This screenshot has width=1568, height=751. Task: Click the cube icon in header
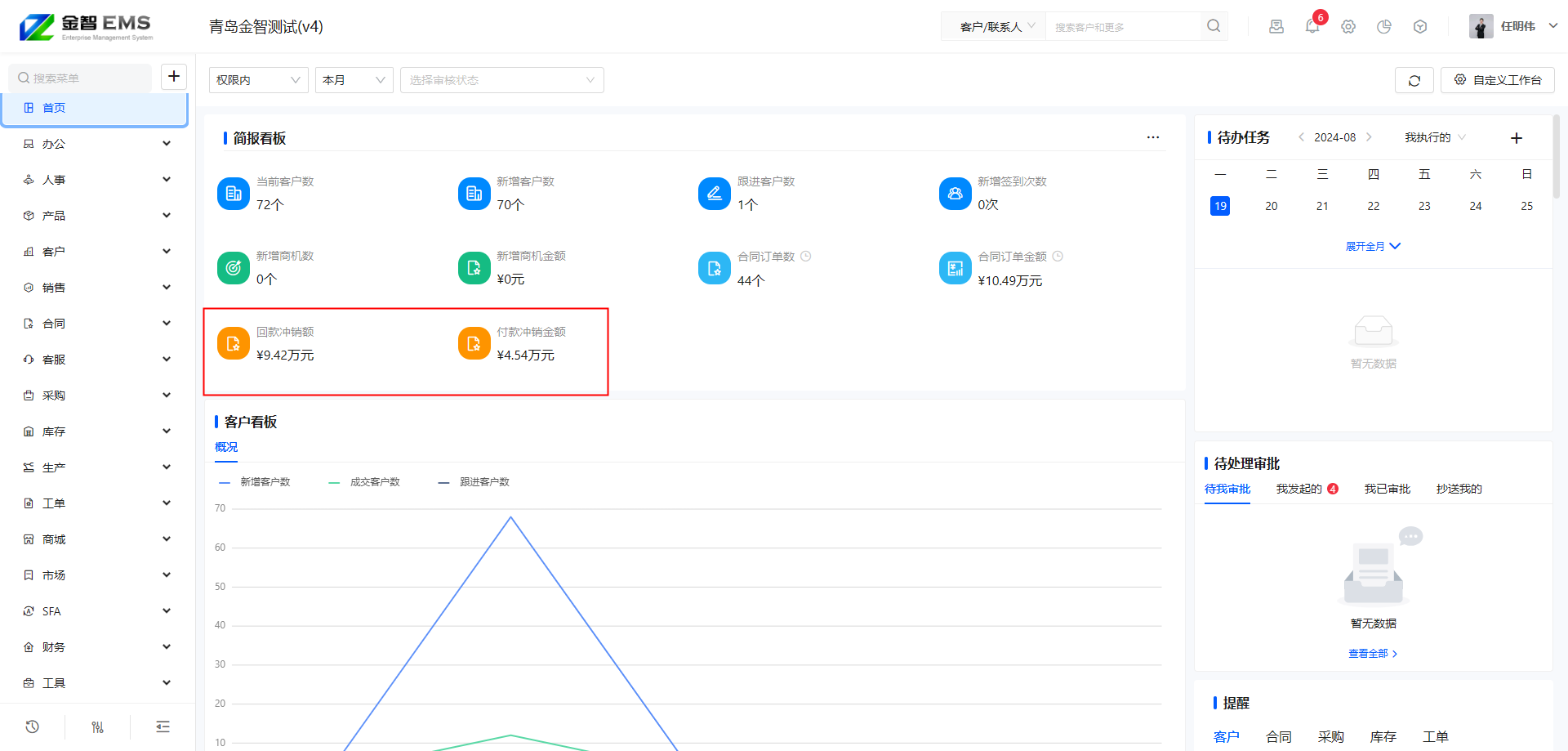click(x=1420, y=26)
